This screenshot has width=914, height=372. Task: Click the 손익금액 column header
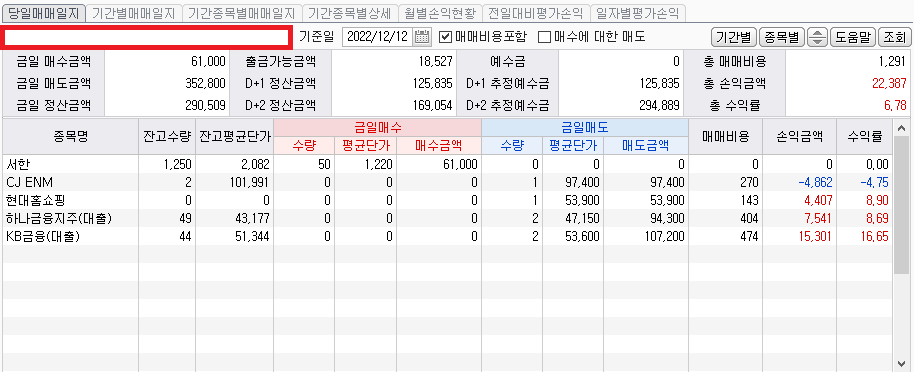click(799, 136)
